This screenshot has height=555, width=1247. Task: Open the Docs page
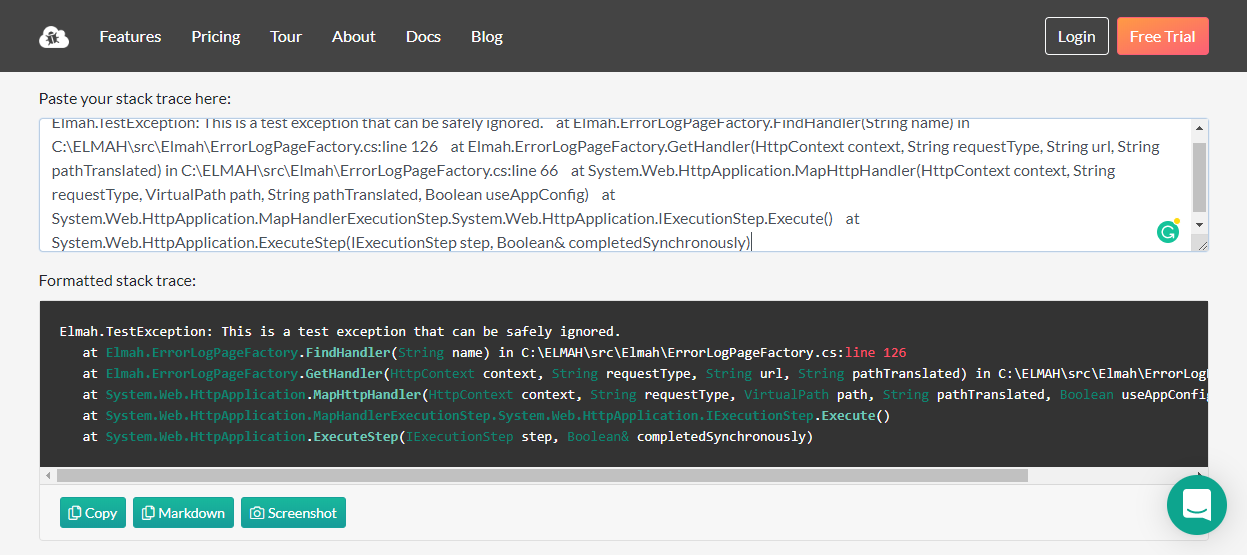coord(423,36)
